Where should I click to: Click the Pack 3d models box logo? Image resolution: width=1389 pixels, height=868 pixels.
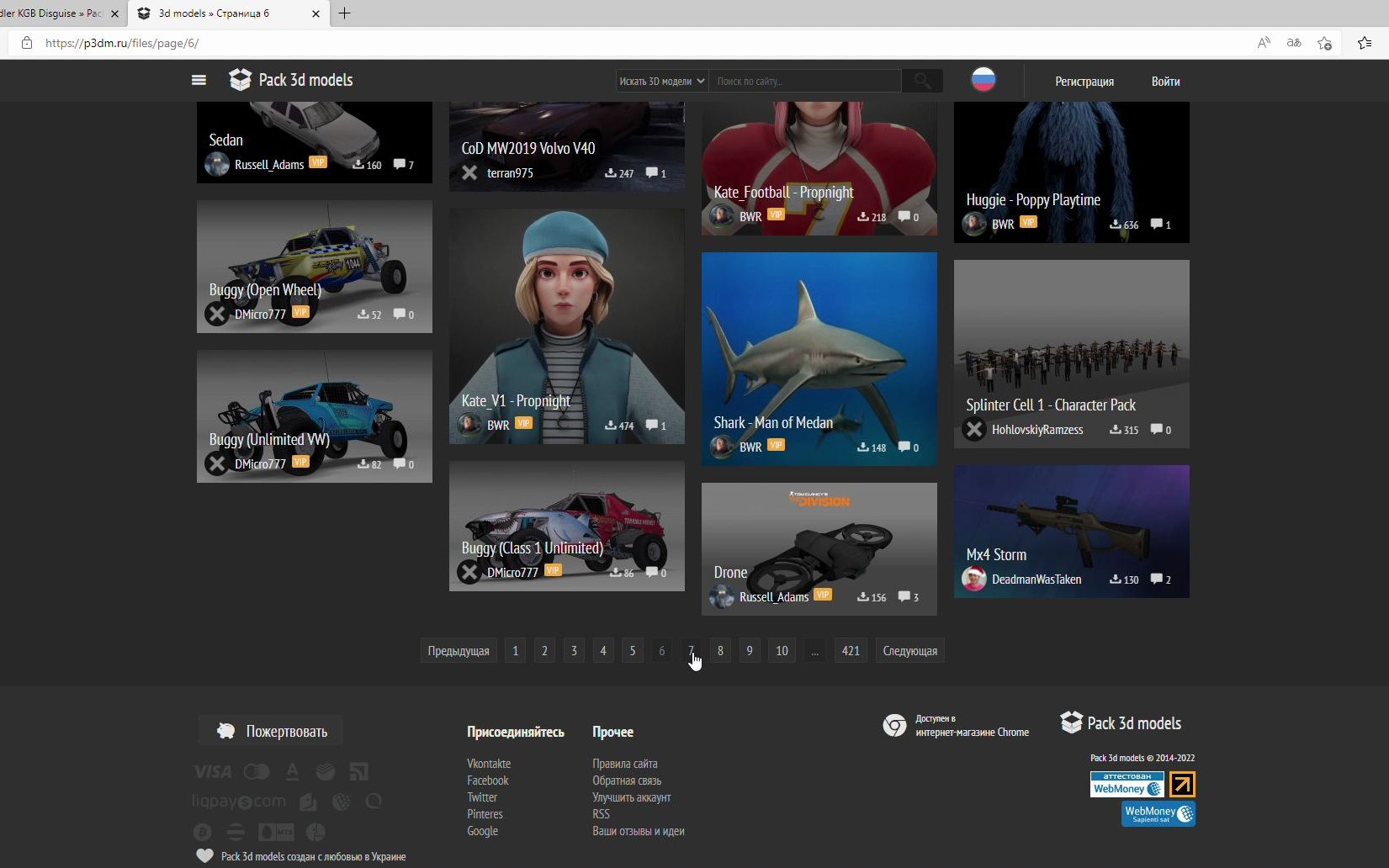[x=240, y=80]
